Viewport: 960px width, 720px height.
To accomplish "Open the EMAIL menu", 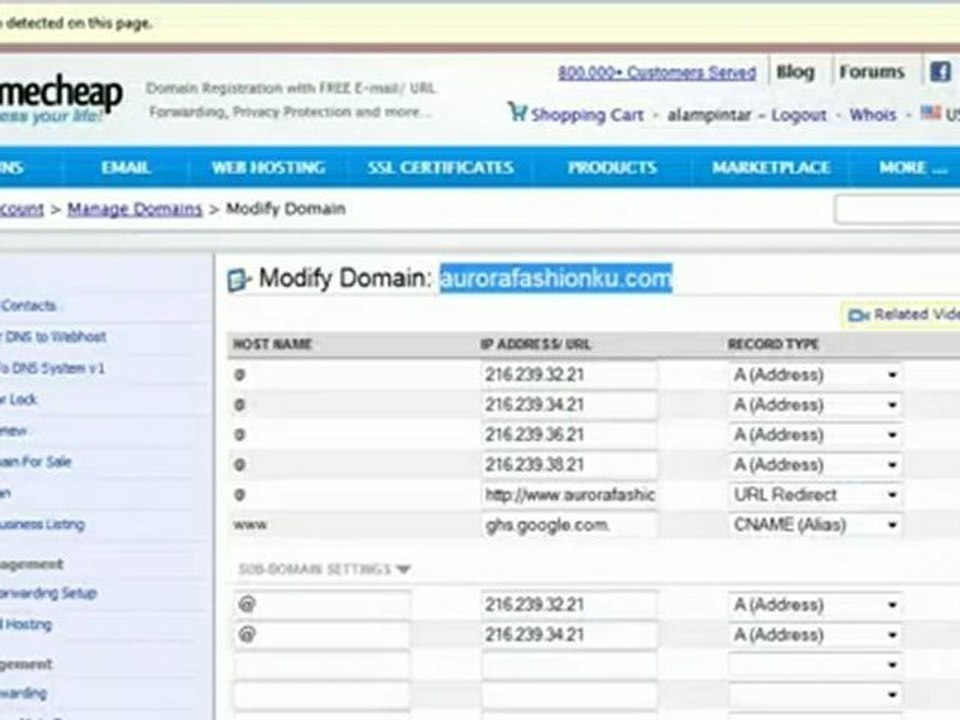I will (126, 167).
